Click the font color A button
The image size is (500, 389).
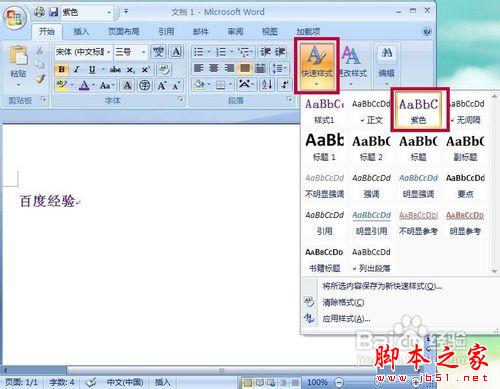point(84,85)
